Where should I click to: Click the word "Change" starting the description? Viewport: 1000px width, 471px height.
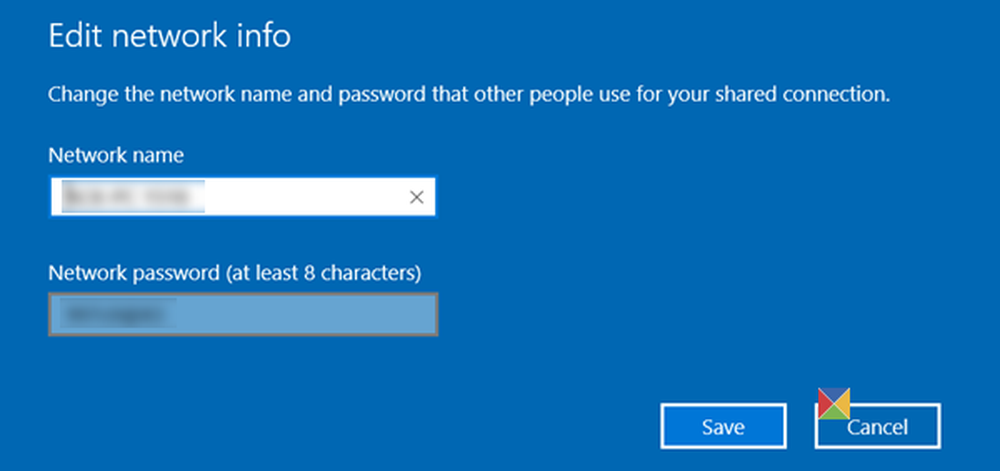[79, 97]
